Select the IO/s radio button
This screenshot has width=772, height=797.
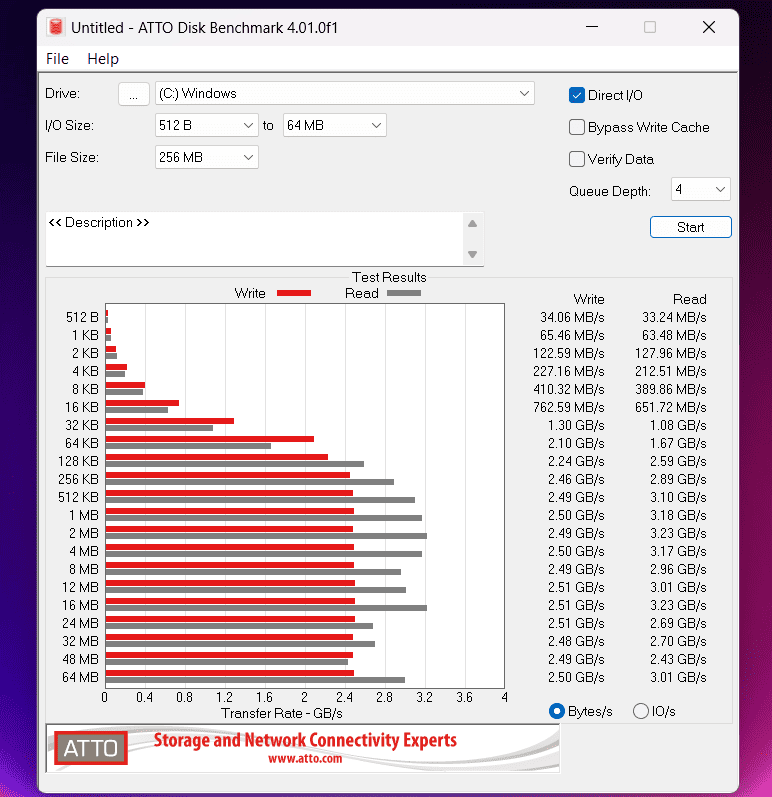[x=641, y=711]
